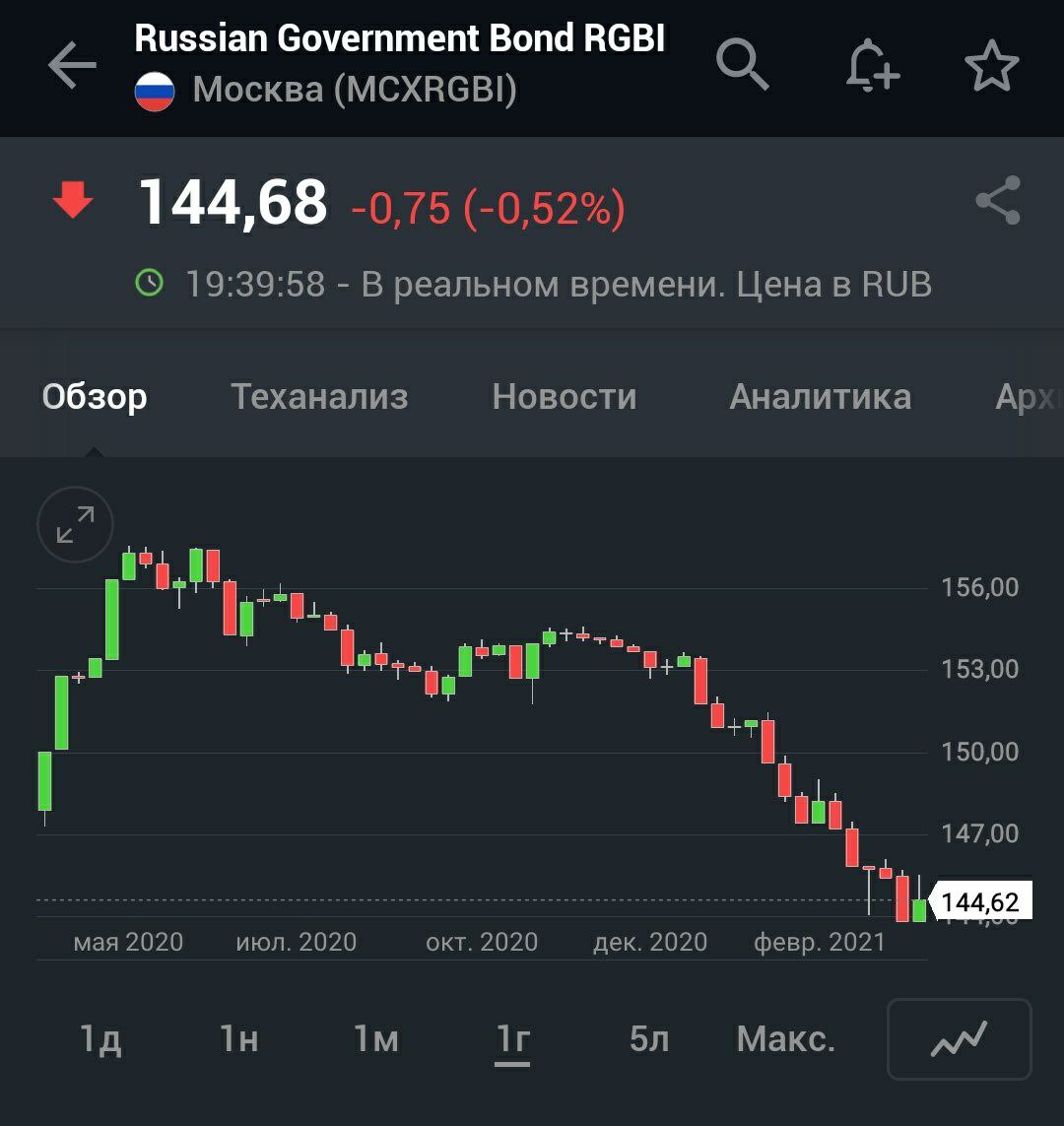
Task: Open the search magnifier icon
Action: point(742,66)
